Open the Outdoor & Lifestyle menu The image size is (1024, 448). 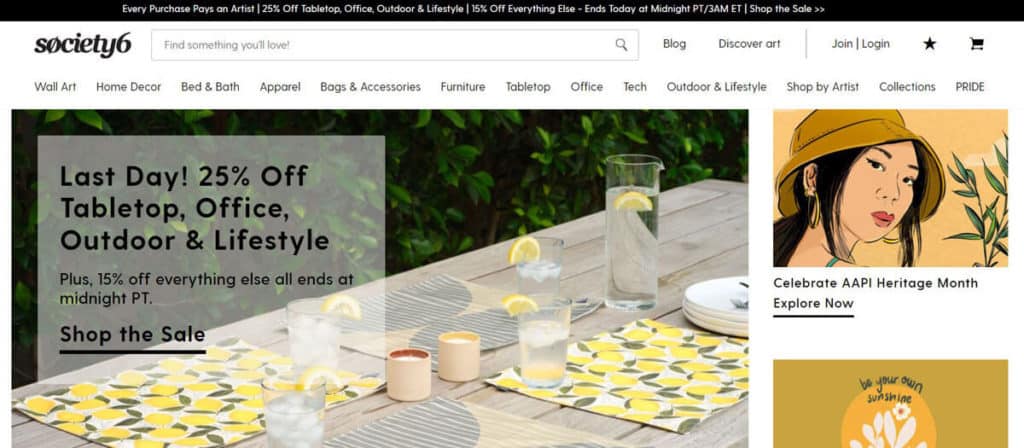coord(716,87)
